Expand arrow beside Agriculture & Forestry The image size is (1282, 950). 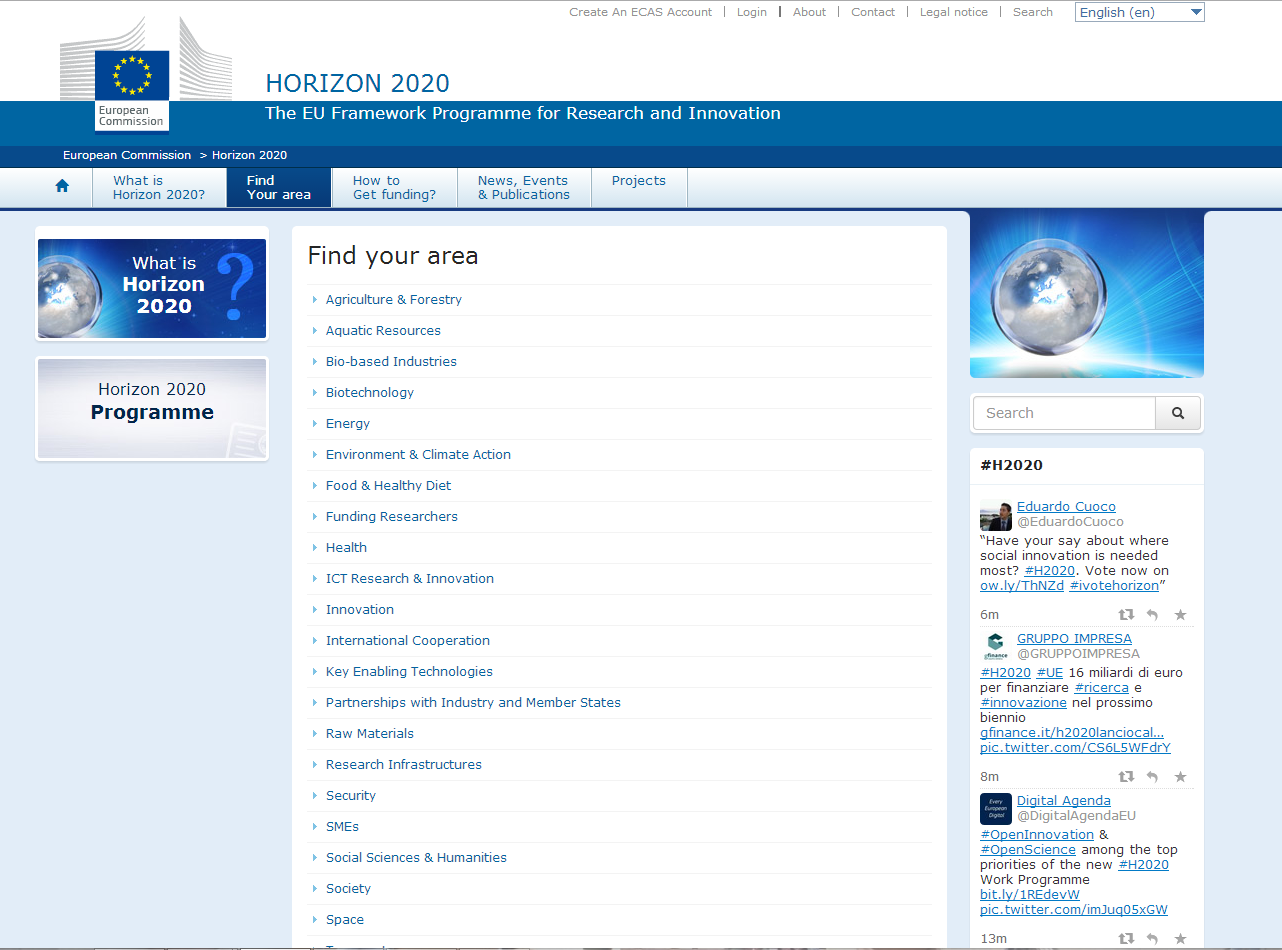tap(315, 300)
